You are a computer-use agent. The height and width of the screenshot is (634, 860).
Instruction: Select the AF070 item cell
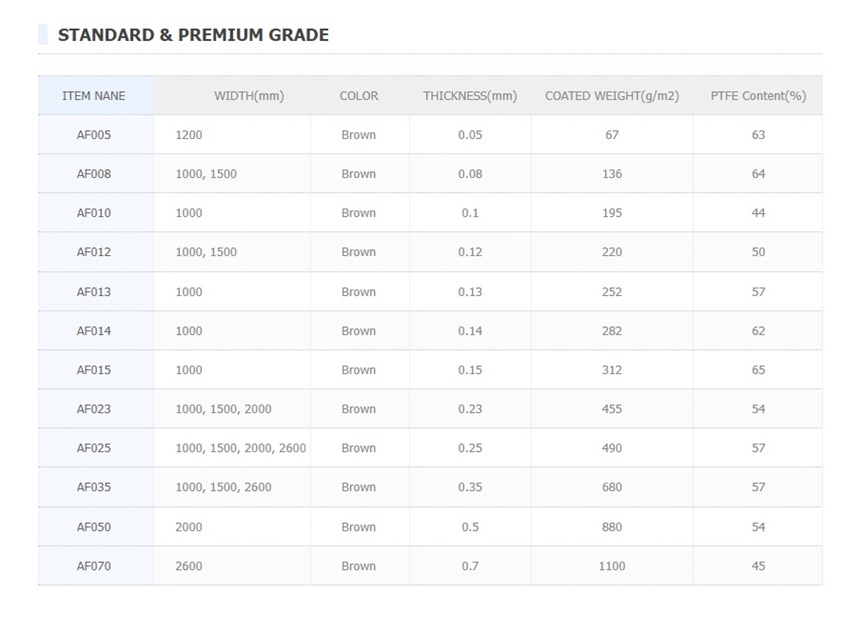[x=94, y=566]
